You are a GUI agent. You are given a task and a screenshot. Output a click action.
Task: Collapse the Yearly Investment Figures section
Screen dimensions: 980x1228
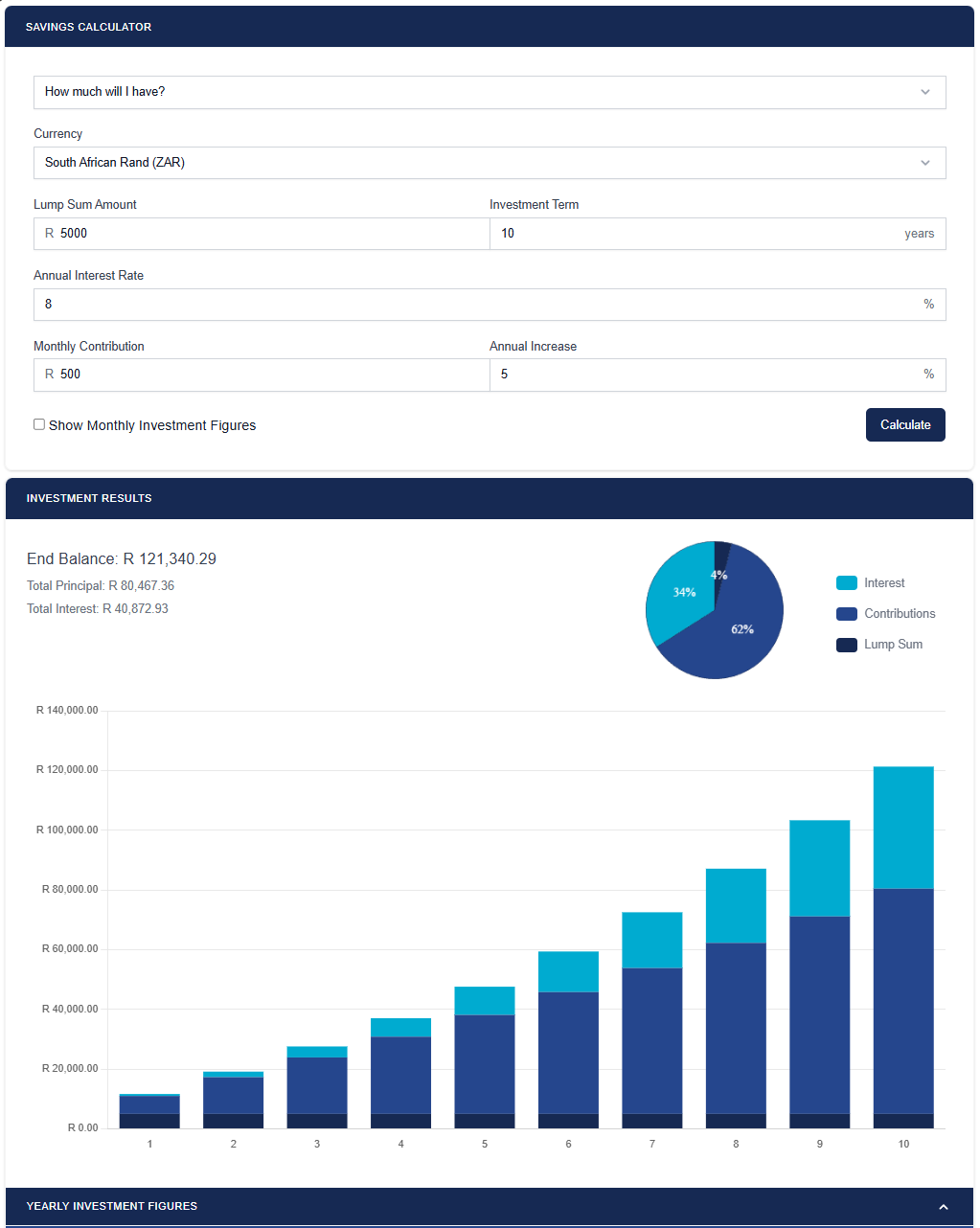pos(943,1207)
